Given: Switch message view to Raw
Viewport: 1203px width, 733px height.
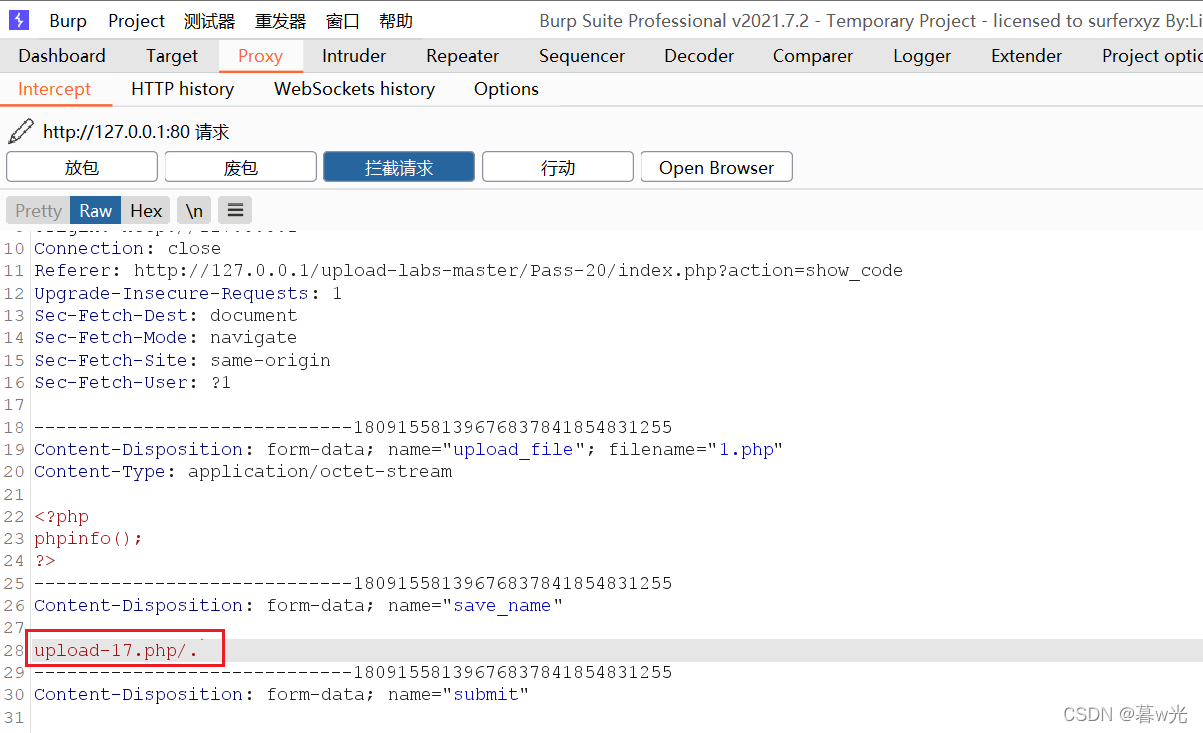Looking at the screenshot, I should [96, 210].
